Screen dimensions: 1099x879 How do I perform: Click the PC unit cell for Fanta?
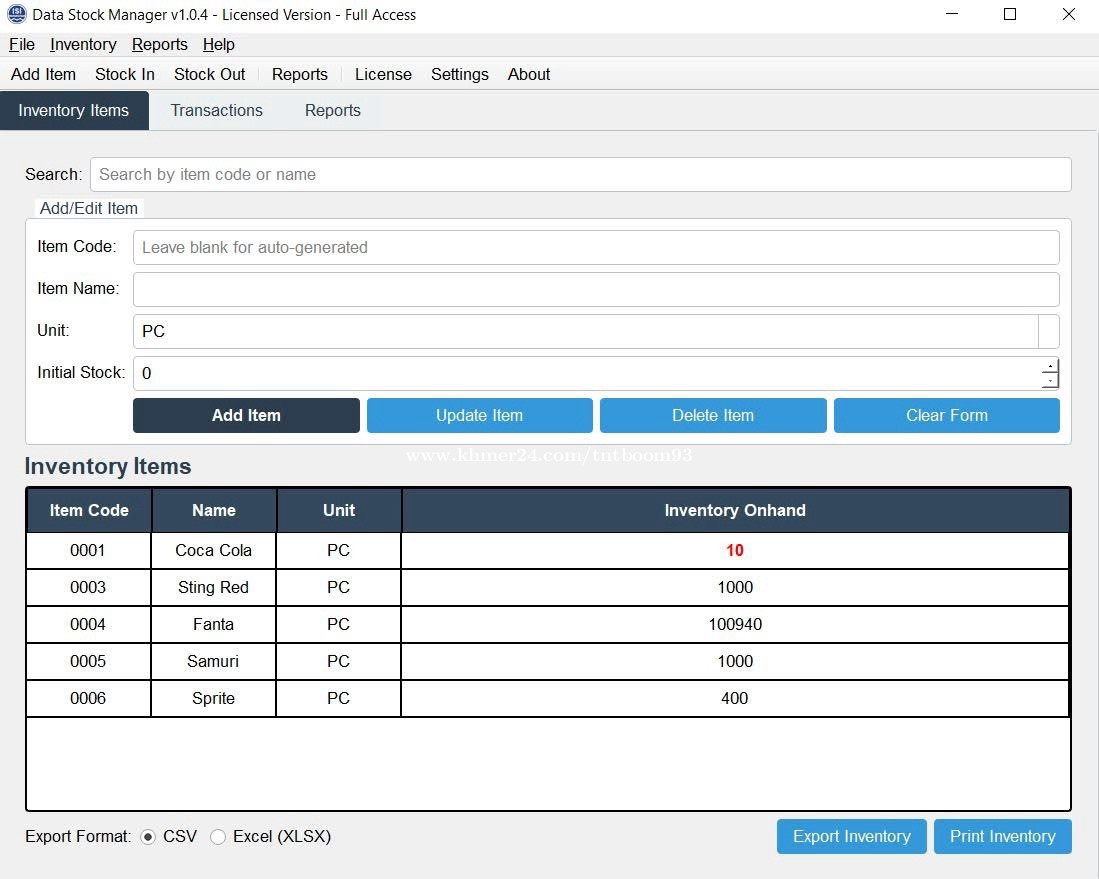(339, 625)
